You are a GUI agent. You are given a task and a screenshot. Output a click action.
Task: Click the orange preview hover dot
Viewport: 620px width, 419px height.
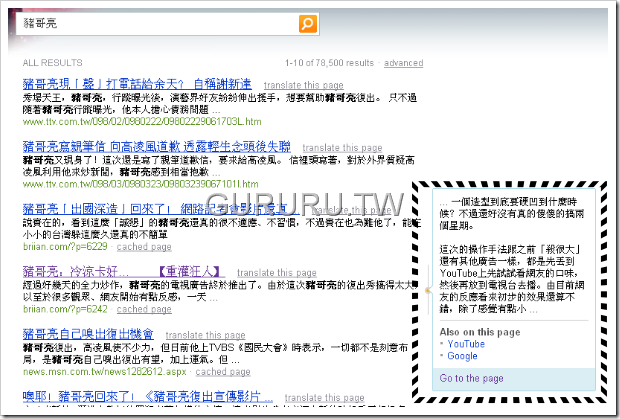[x=427, y=291]
